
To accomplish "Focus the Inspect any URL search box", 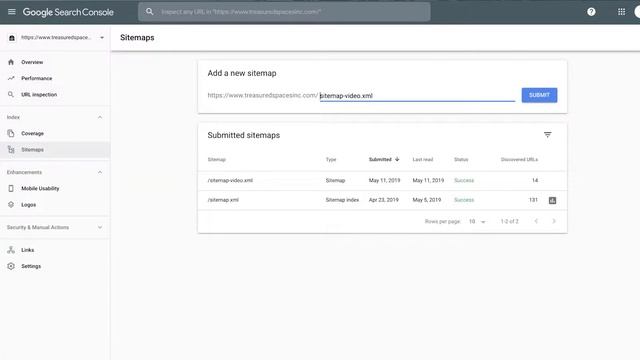I will click(x=284, y=12).
